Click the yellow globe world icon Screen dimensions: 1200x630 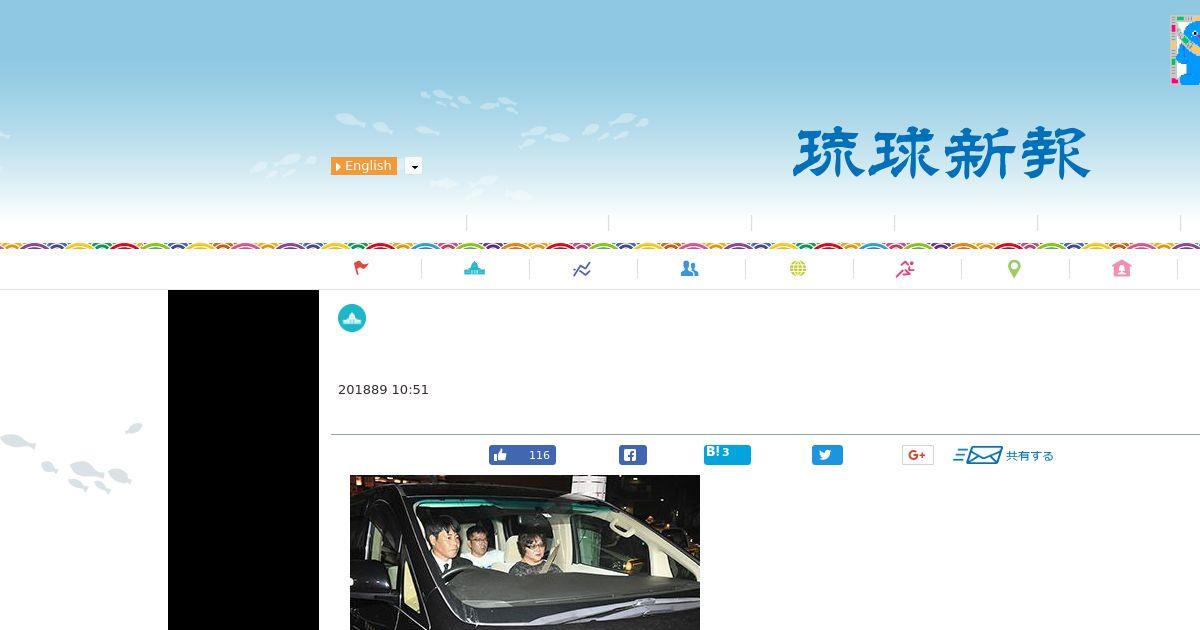798,268
